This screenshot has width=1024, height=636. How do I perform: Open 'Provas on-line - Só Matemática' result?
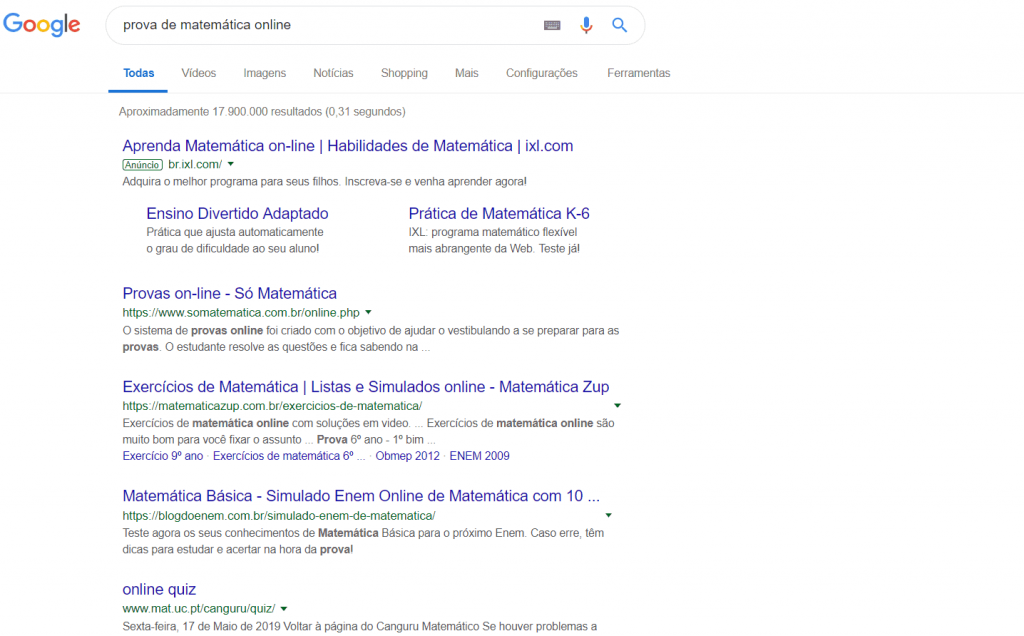(x=229, y=293)
